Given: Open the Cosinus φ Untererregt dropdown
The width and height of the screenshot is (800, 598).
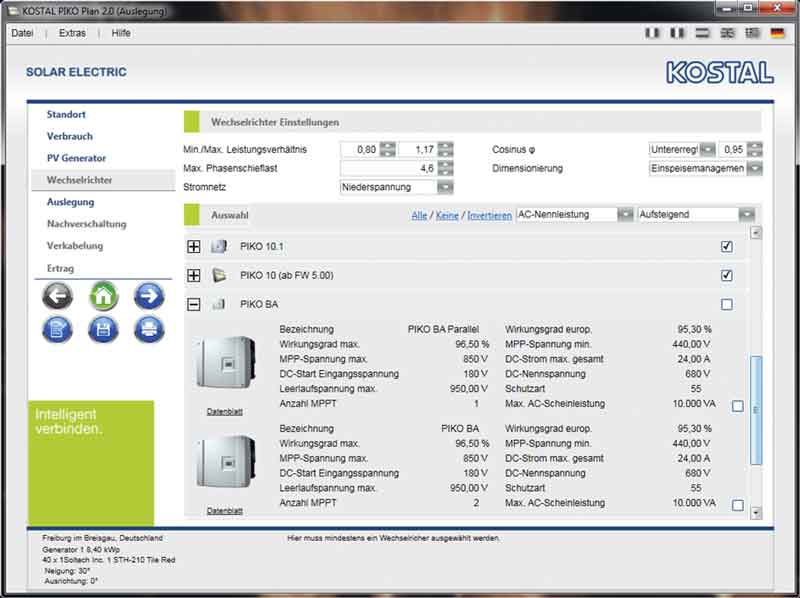Looking at the screenshot, I should (x=682, y=150).
